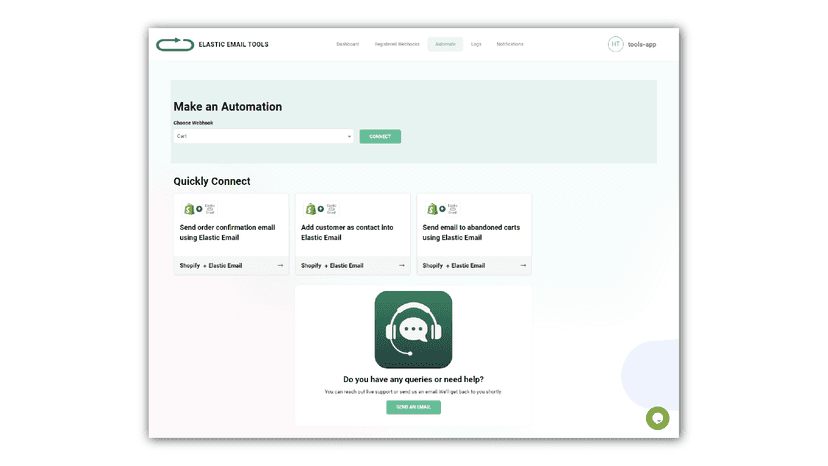Click Shopify icon on order confirmation card

coord(189,209)
